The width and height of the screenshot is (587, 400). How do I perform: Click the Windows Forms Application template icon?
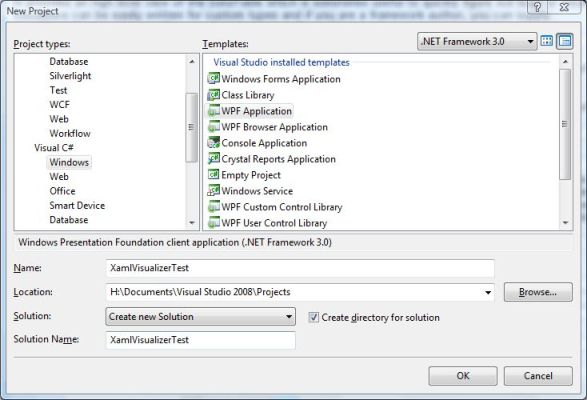(x=213, y=79)
